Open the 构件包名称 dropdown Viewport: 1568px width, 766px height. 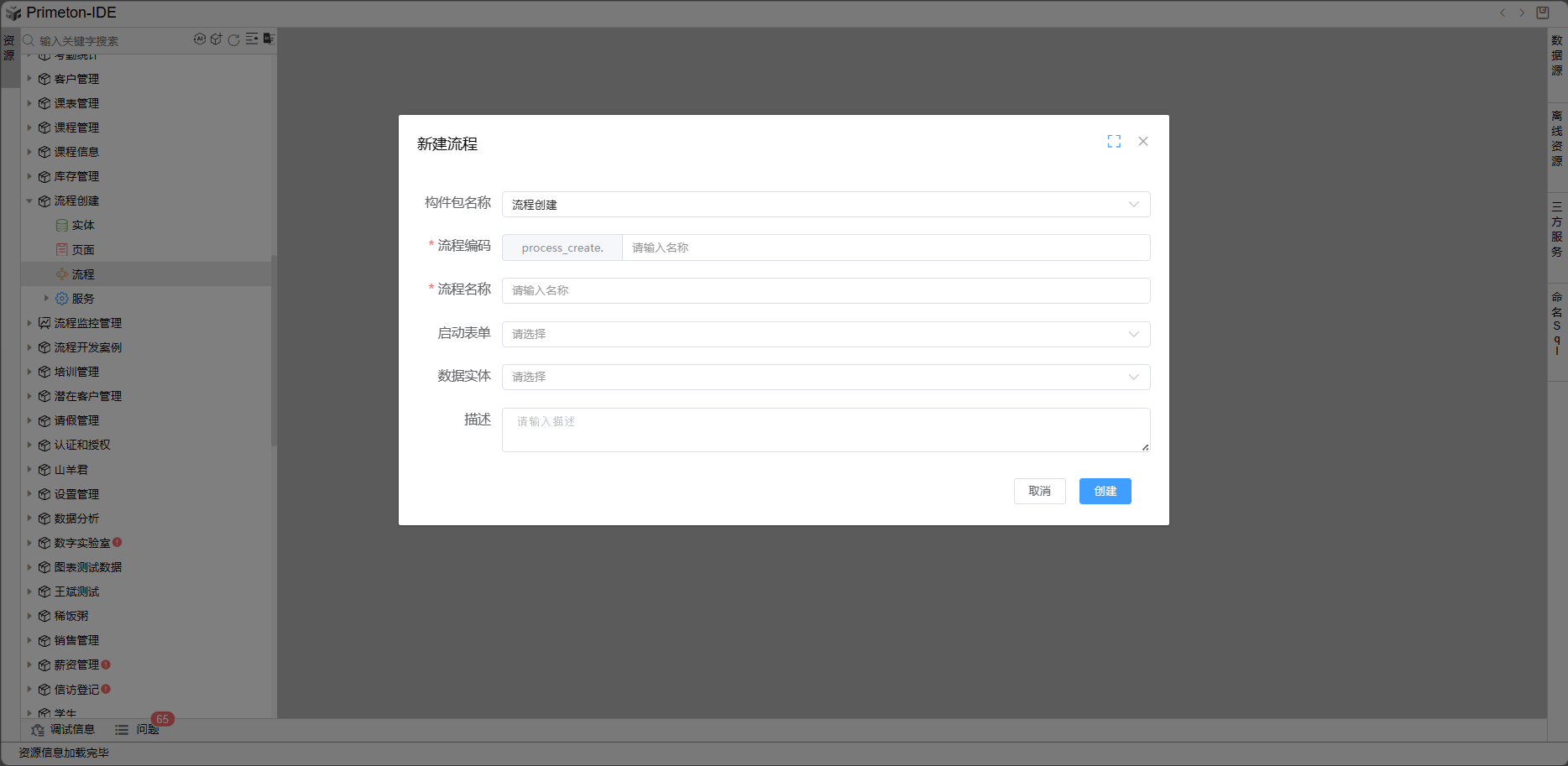(x=825, y=205)
